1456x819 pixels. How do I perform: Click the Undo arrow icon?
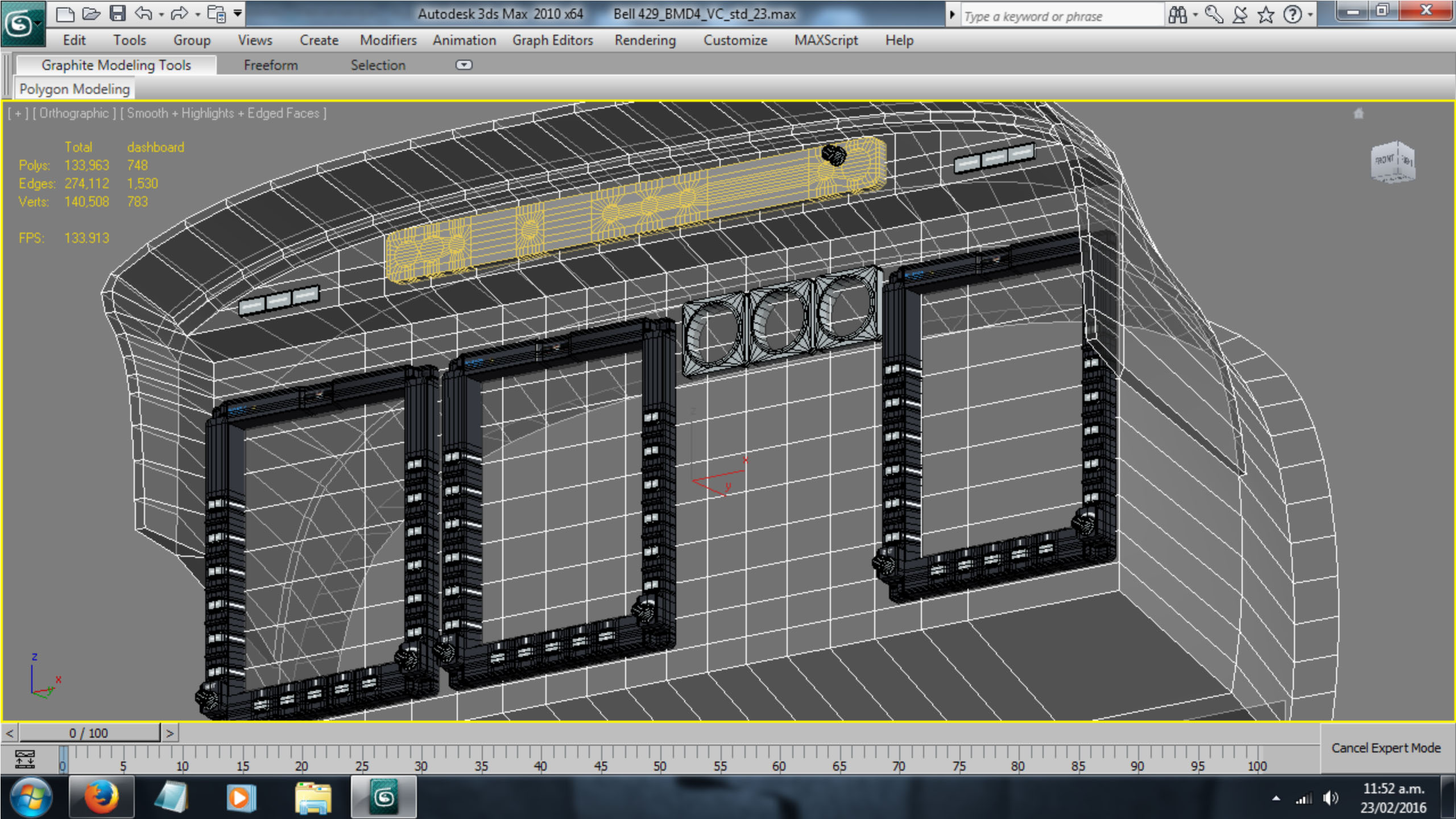(143, 14)
